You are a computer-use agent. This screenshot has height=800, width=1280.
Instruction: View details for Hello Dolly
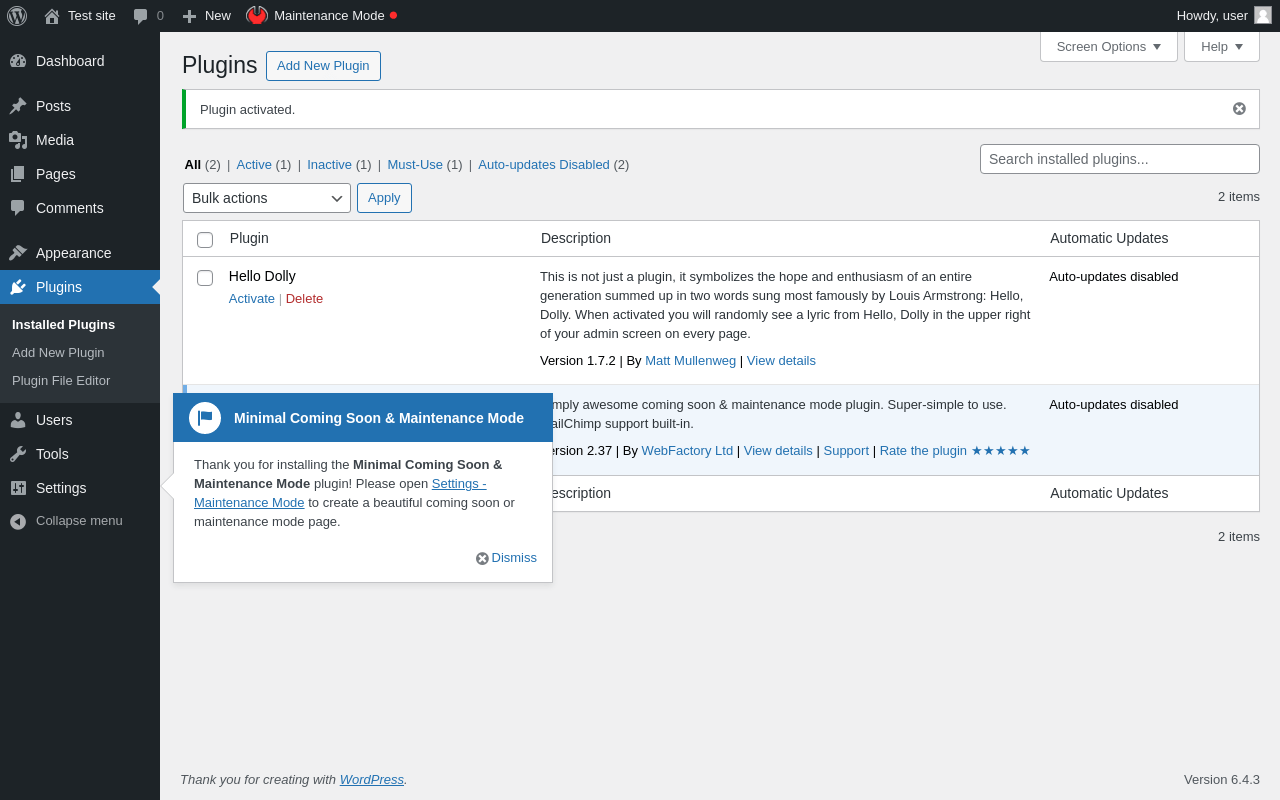781,361
